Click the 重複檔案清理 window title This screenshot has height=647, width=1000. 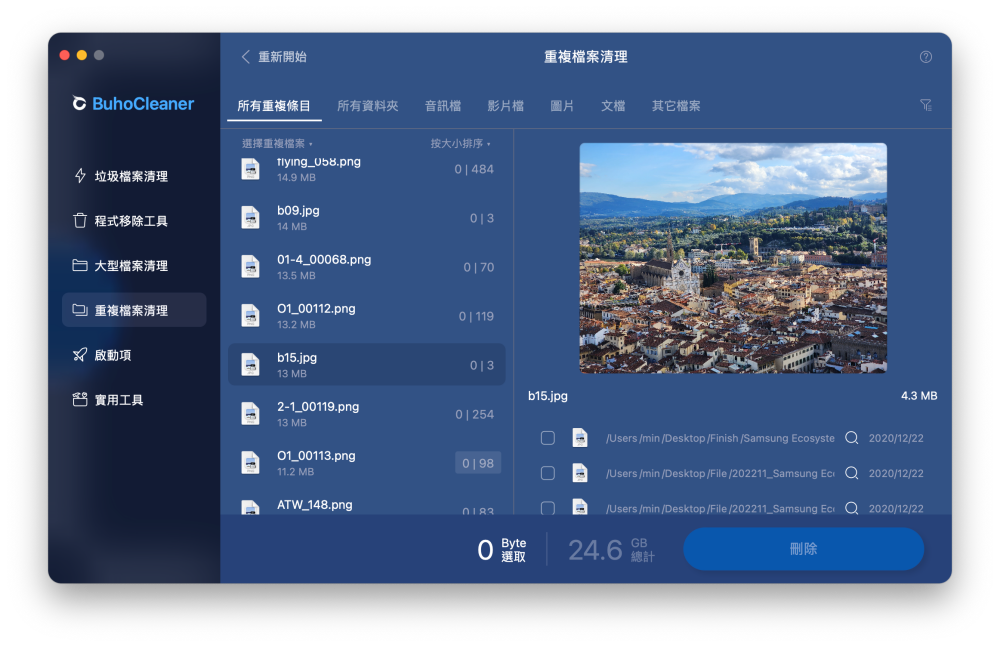(x=585, y=57)
